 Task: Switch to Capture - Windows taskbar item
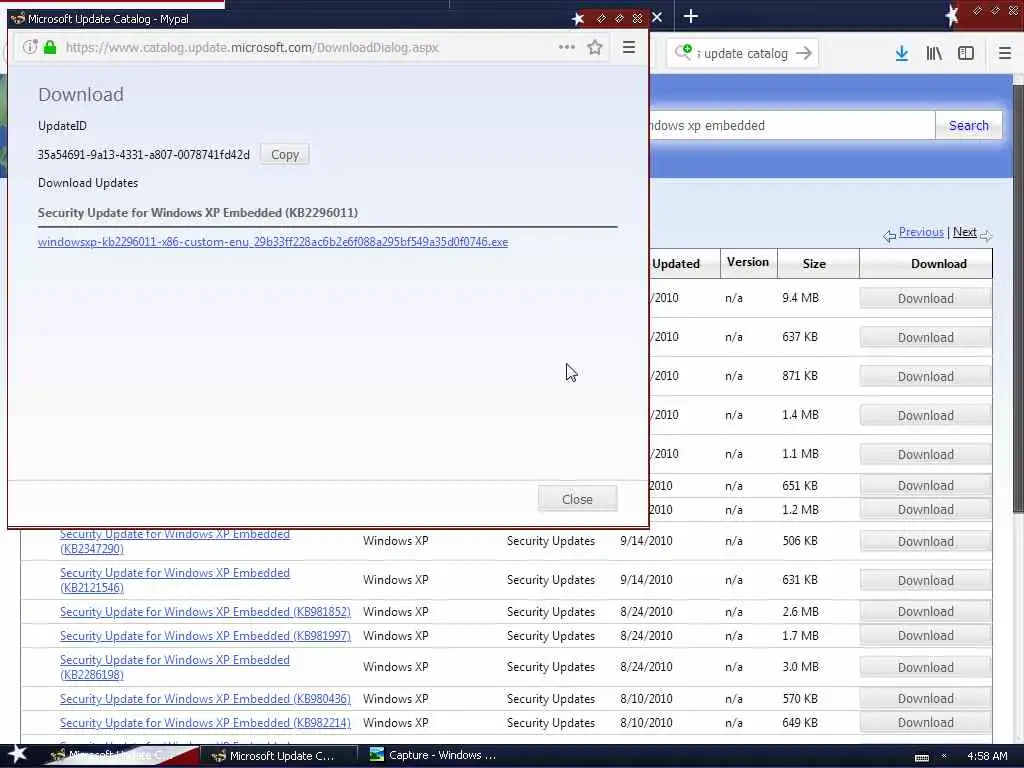pos(434,755)
